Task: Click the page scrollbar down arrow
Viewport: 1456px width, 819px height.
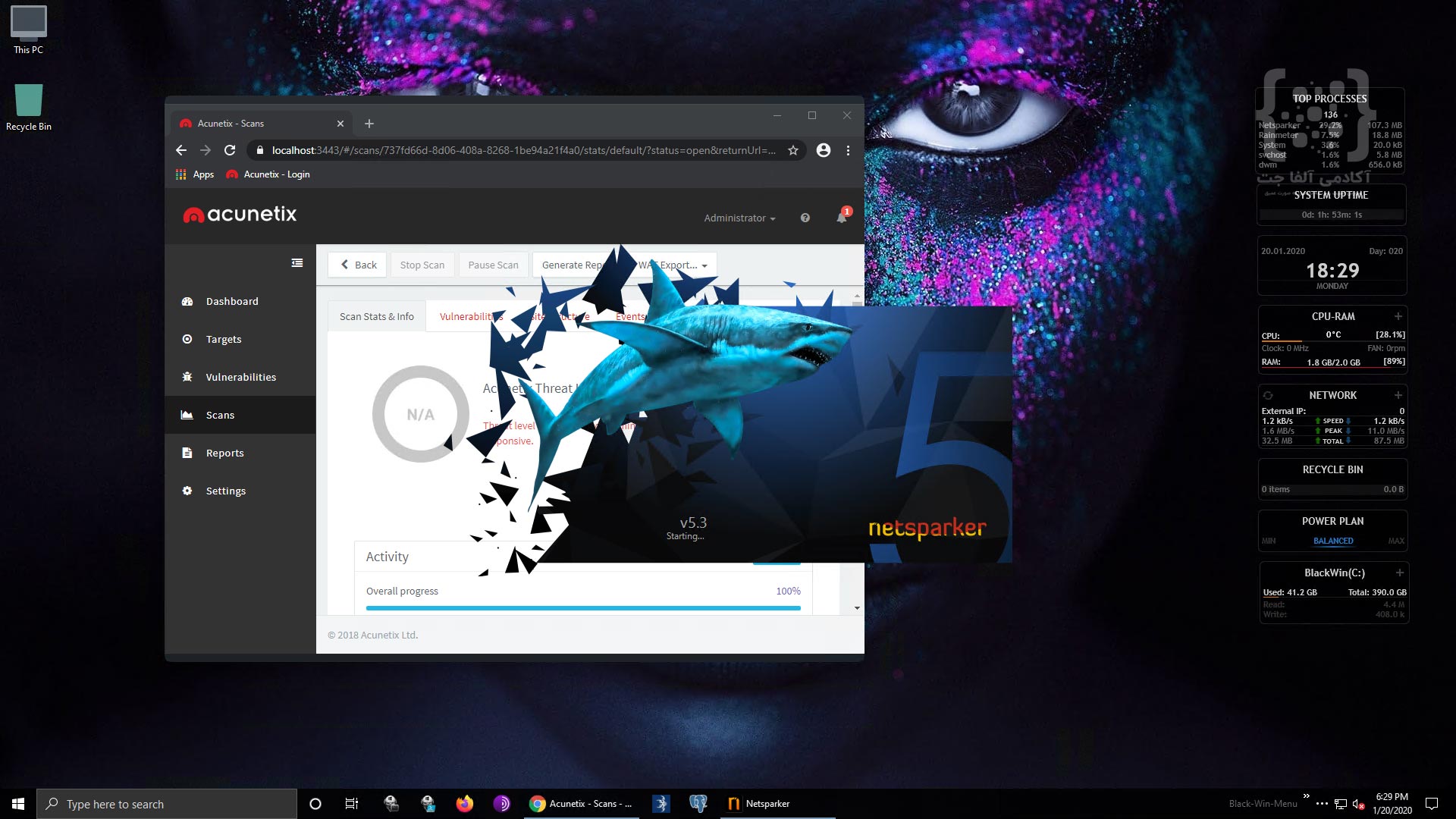Action: [x=857, y=608]
